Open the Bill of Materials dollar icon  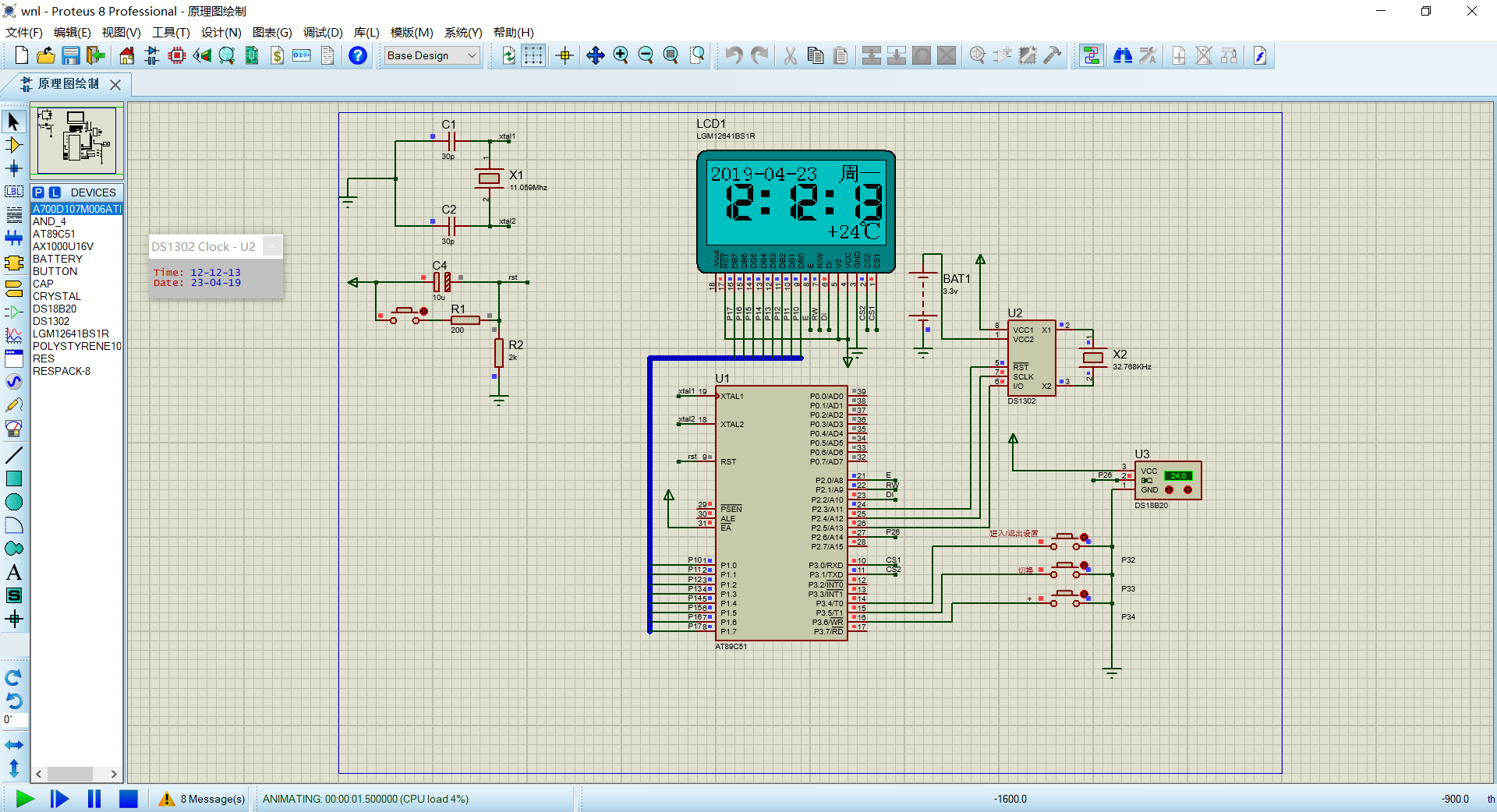click(277, 55)
